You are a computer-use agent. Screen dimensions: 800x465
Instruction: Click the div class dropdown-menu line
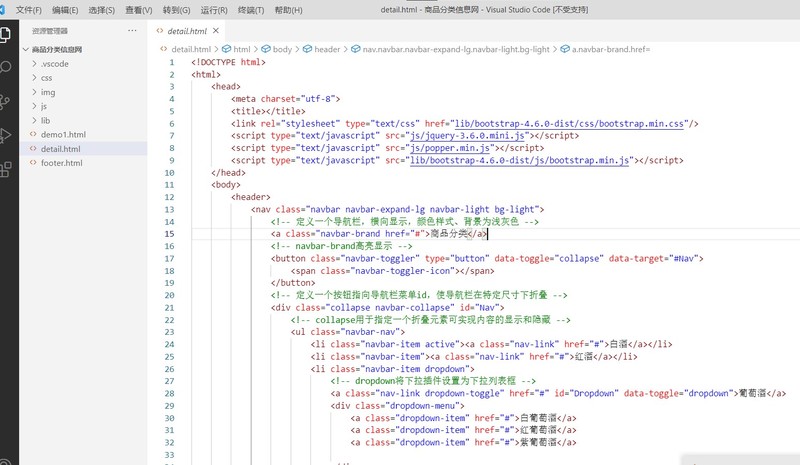click(397, 406)
